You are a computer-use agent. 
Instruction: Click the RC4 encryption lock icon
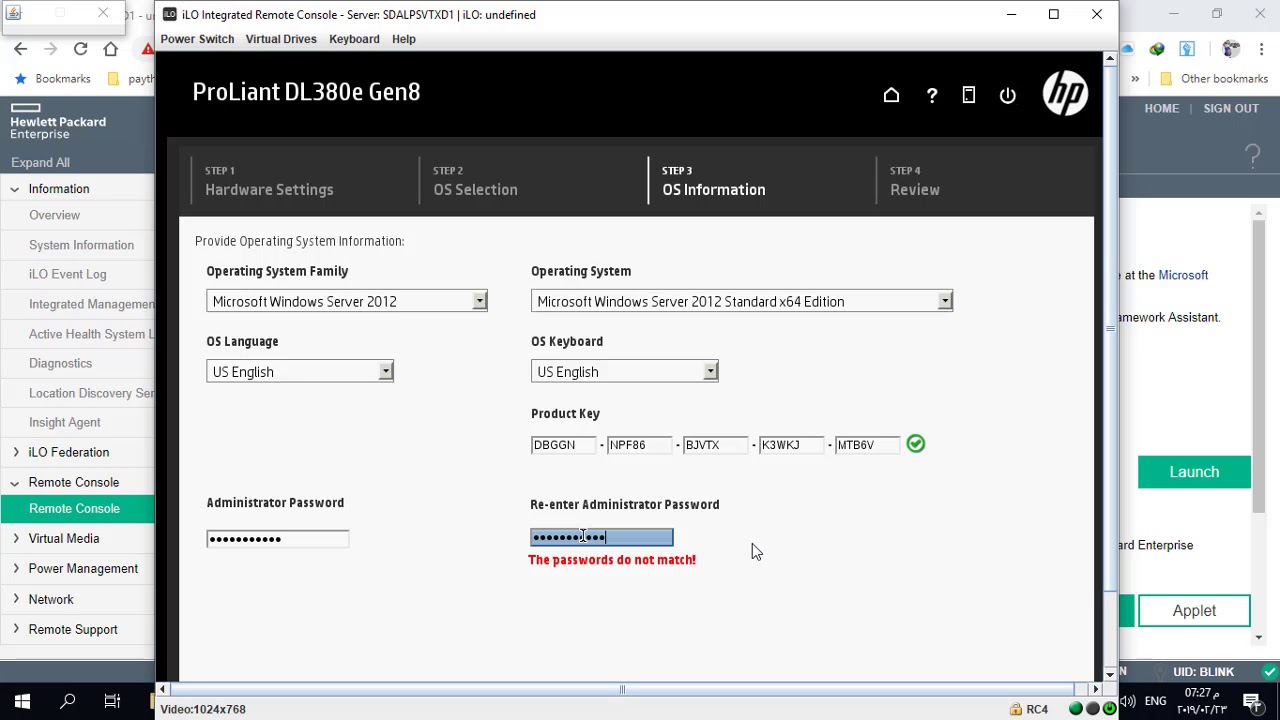click(1016, 709)
